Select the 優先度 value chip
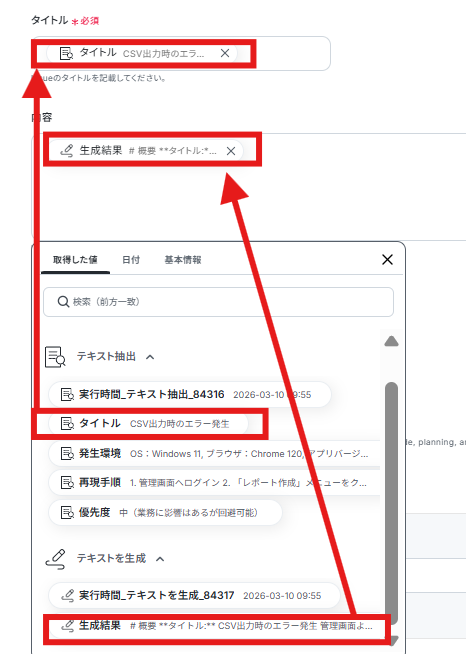The height and width of the screenshot is (654, 466). 166,513
